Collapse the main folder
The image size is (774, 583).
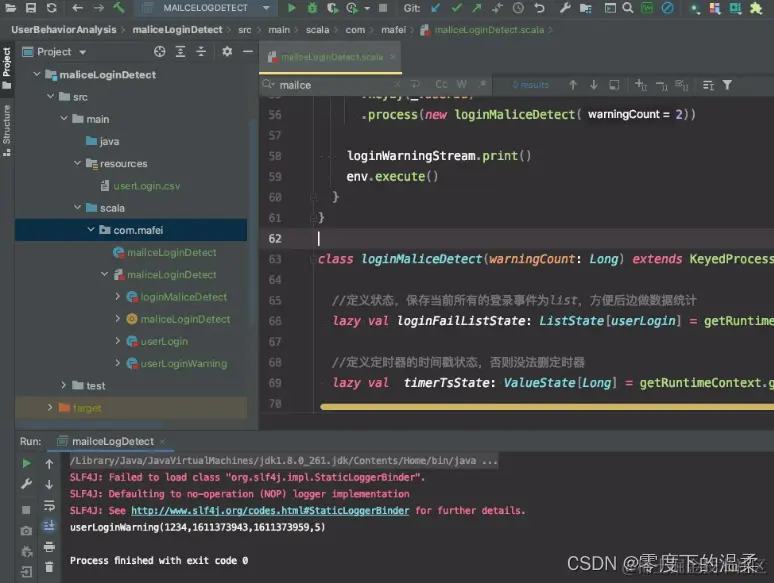tap(64, 118)
